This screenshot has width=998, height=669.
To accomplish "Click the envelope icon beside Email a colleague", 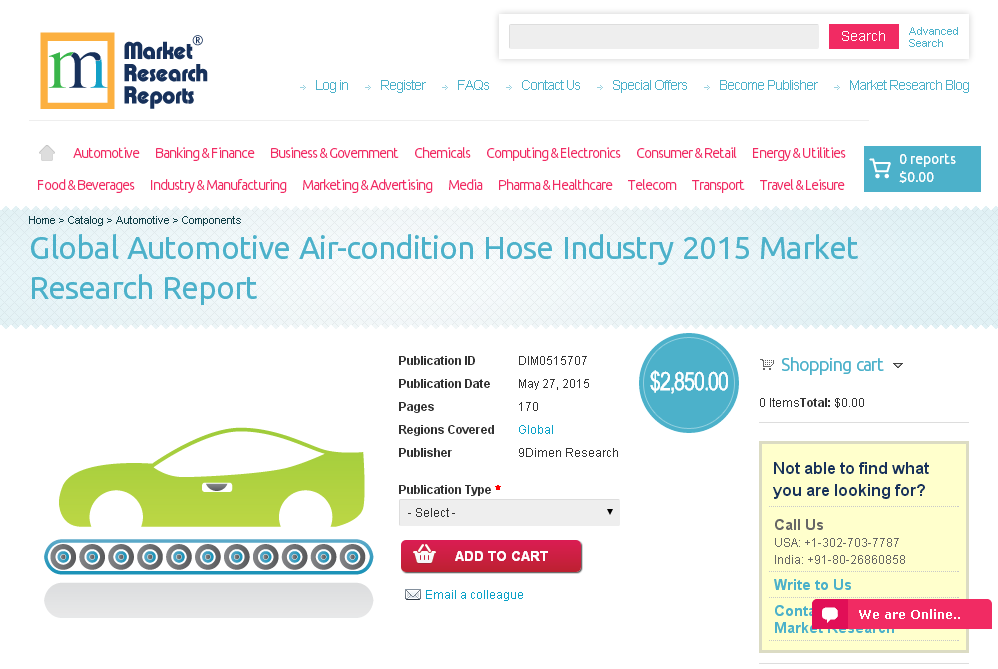I will pos(413,595).
